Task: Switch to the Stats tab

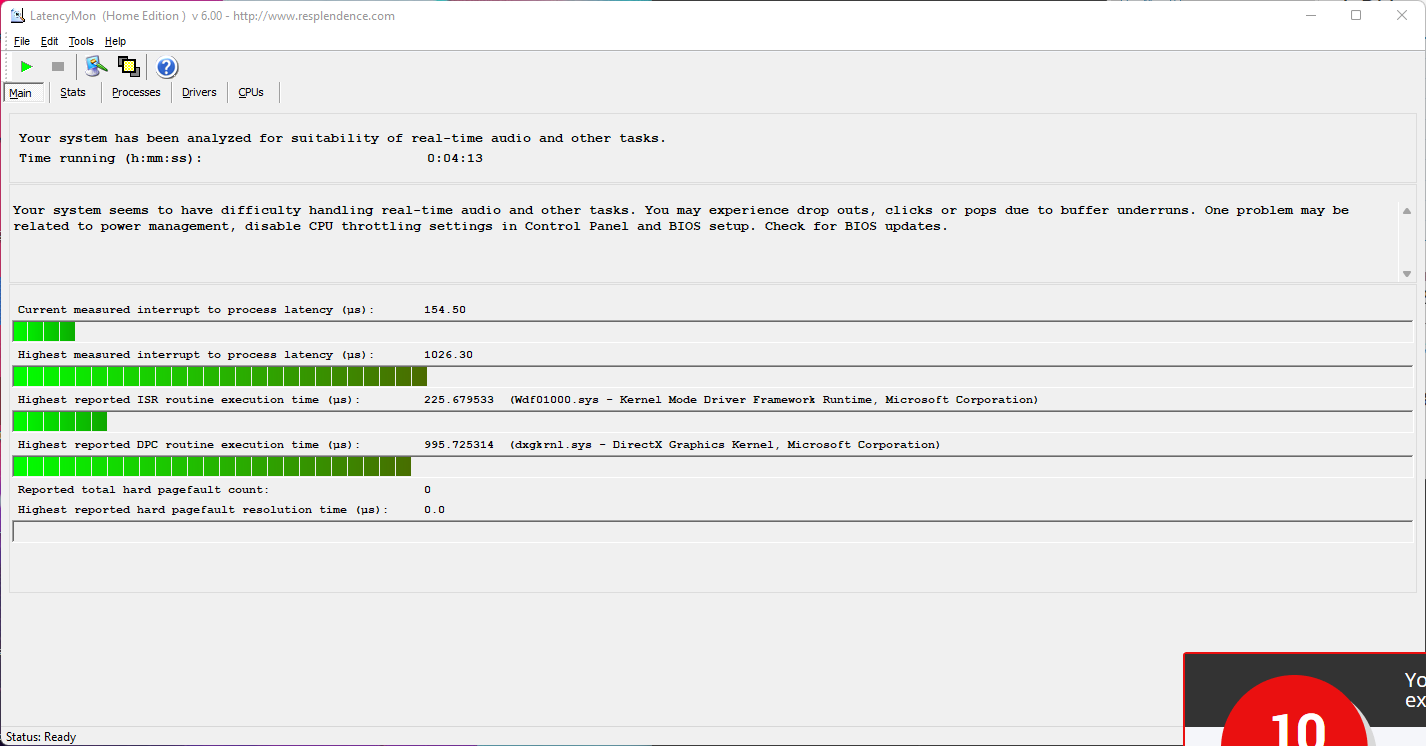Action: pyautogui.click(x=73, y=92)
